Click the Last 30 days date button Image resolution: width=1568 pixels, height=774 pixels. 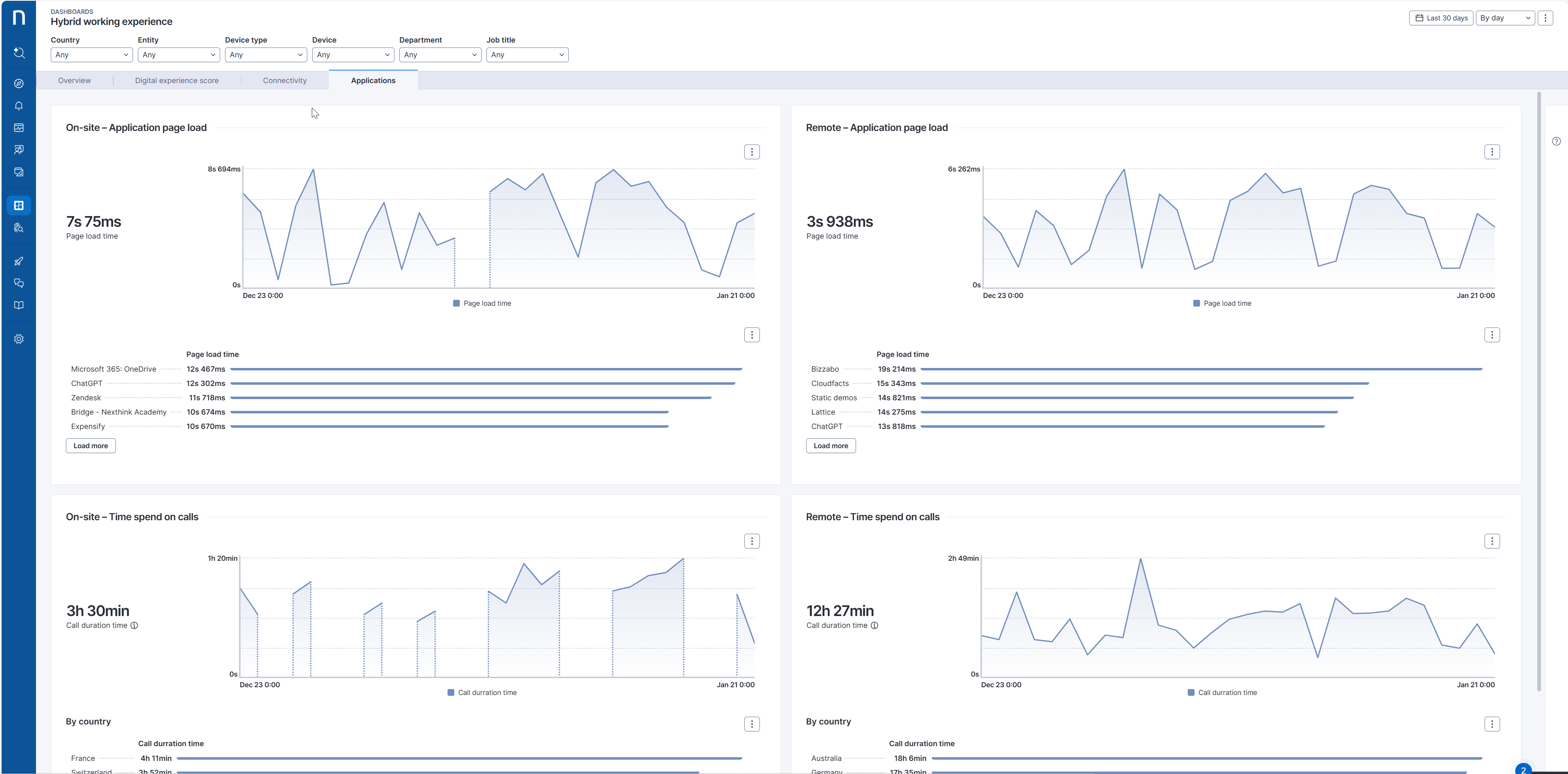coord(1441,18)
